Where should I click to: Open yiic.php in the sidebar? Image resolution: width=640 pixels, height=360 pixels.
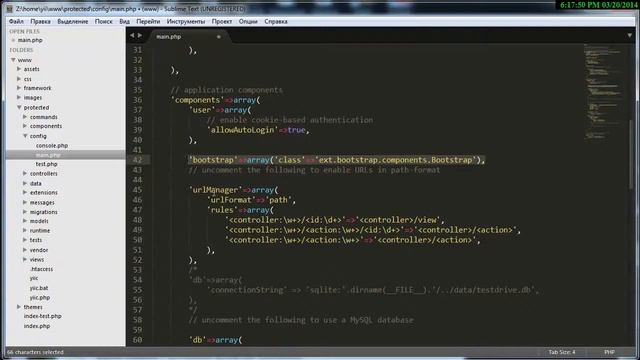point(40,298)
